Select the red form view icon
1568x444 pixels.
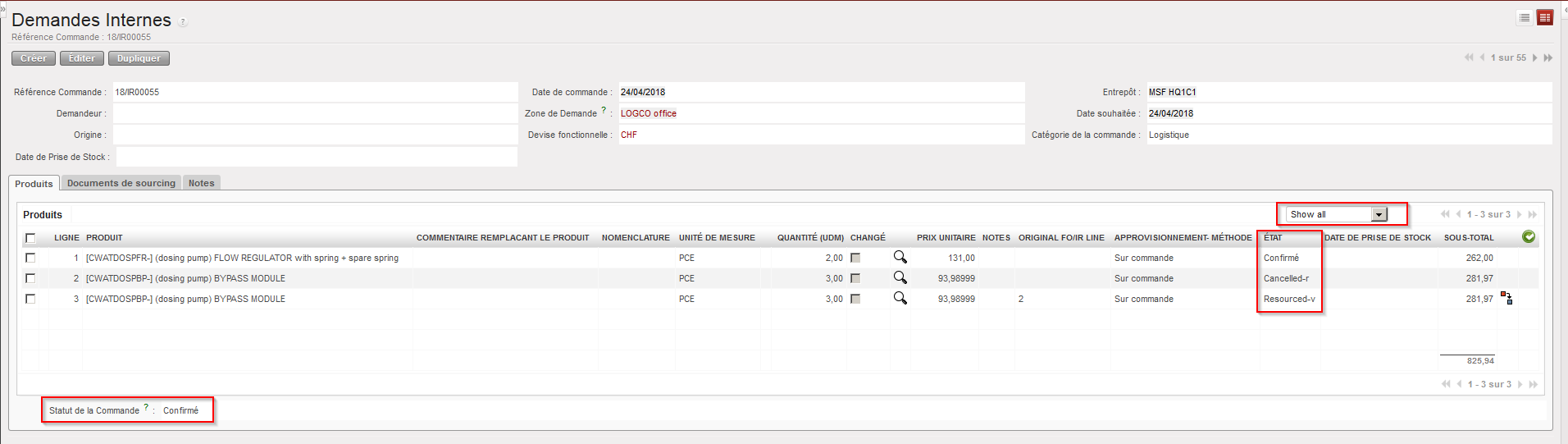pos(1545,17)
